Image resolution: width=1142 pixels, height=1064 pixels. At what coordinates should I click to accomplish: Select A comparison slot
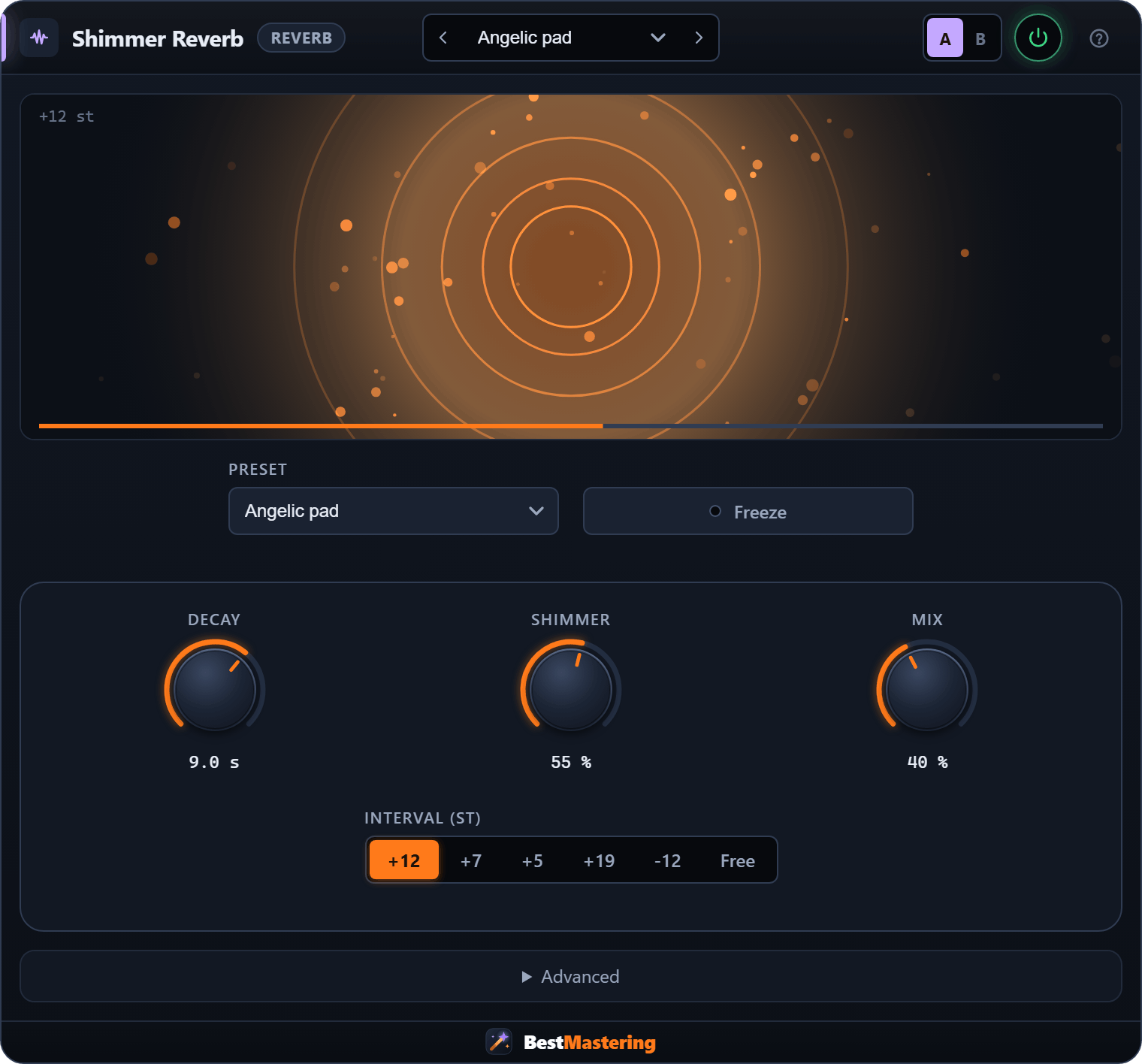(x=945, y=38)
